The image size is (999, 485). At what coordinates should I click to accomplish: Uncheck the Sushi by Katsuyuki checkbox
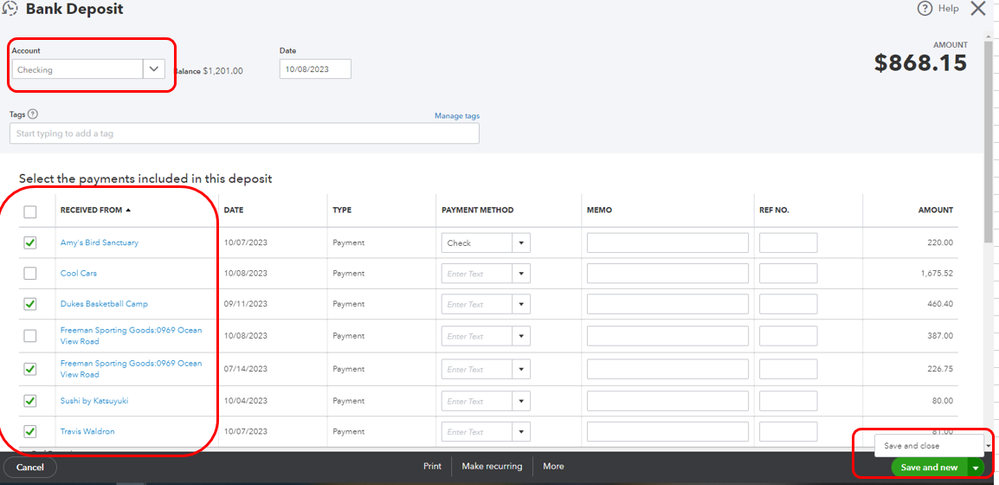coord(30,401)
